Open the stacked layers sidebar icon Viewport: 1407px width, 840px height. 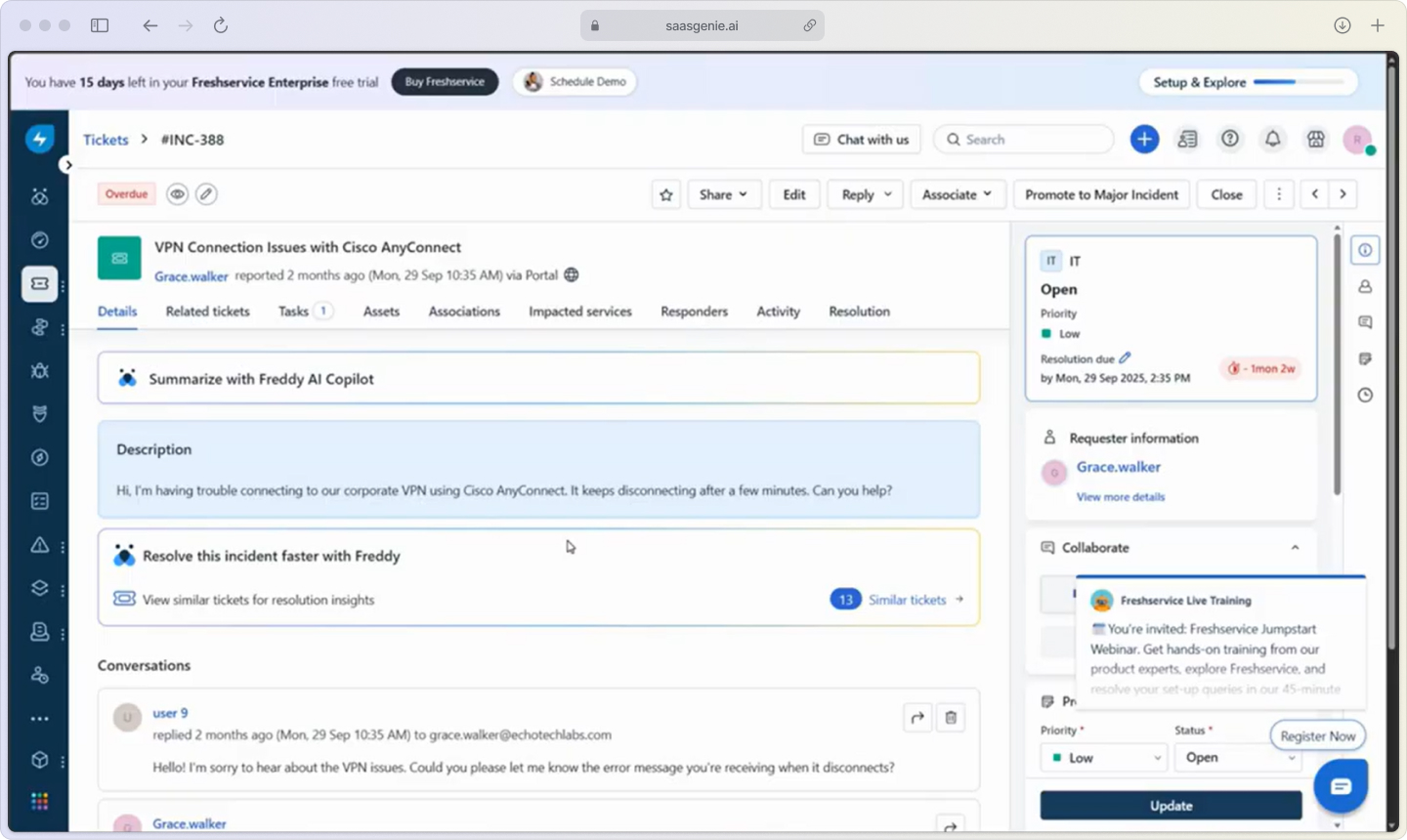point(40,588)
